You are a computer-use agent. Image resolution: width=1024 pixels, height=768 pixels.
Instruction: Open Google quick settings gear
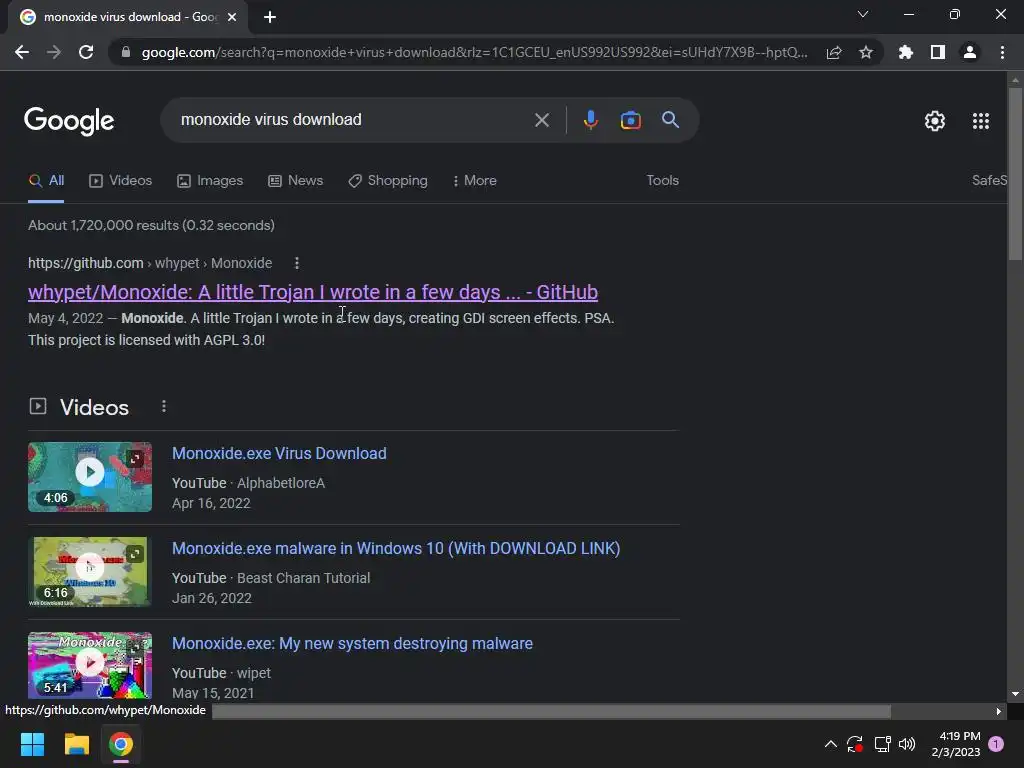935,121
